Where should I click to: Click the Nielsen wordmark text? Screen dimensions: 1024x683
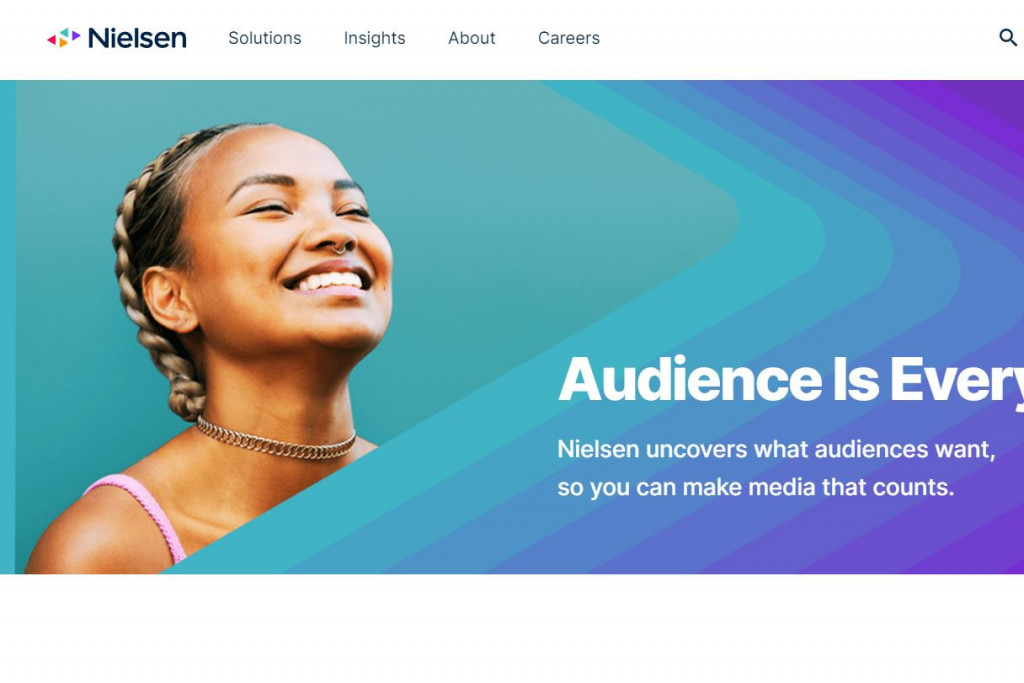(137, 38)
